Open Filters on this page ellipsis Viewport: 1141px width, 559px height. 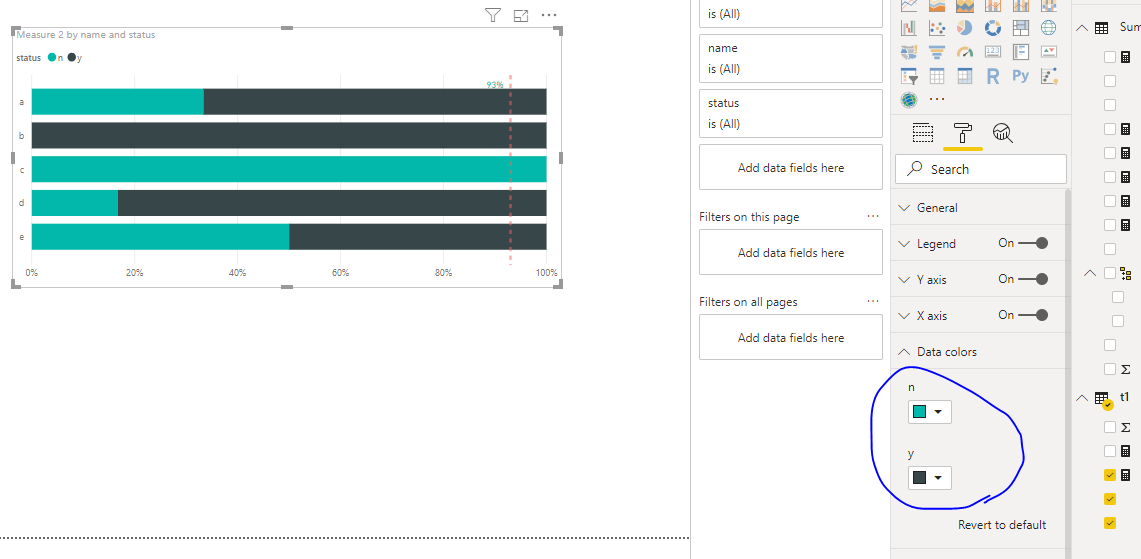(x=873, y=216)
